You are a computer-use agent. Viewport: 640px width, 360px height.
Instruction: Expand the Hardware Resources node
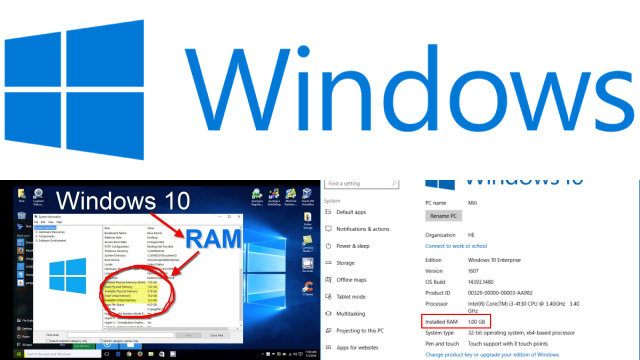coord(37,232)
